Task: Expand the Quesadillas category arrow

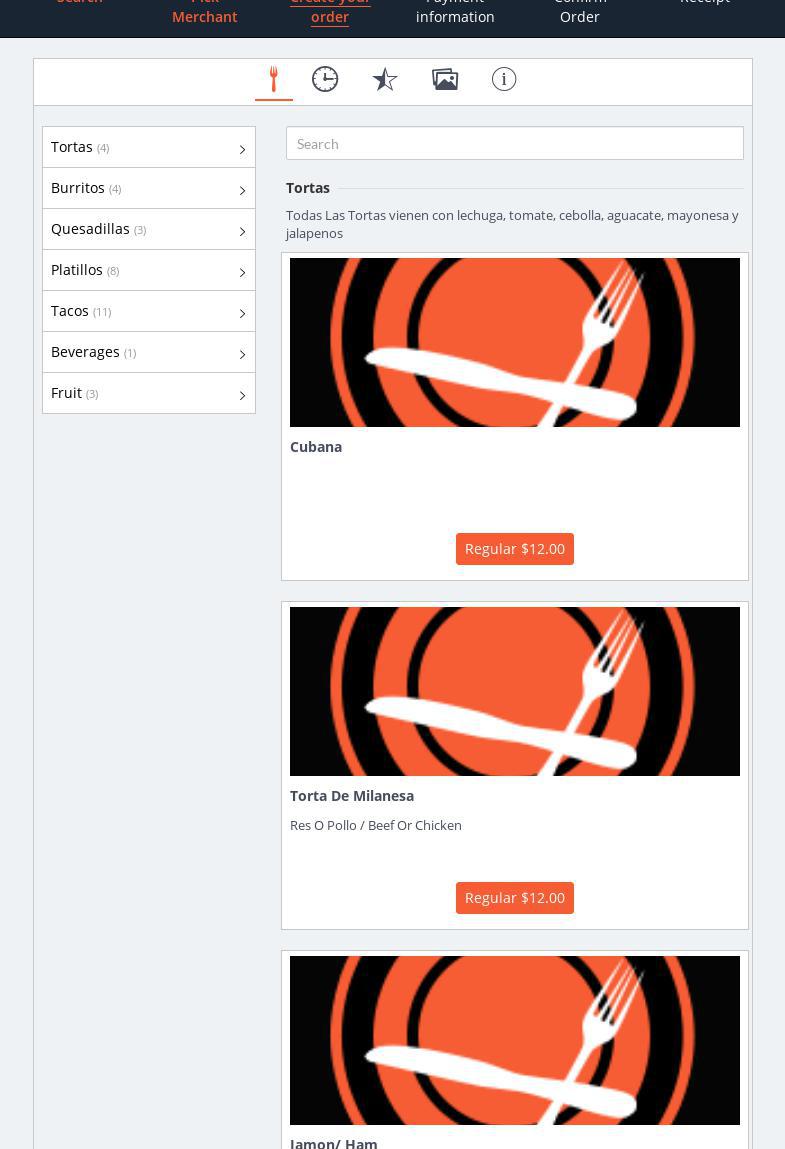Action: point(242,231)
